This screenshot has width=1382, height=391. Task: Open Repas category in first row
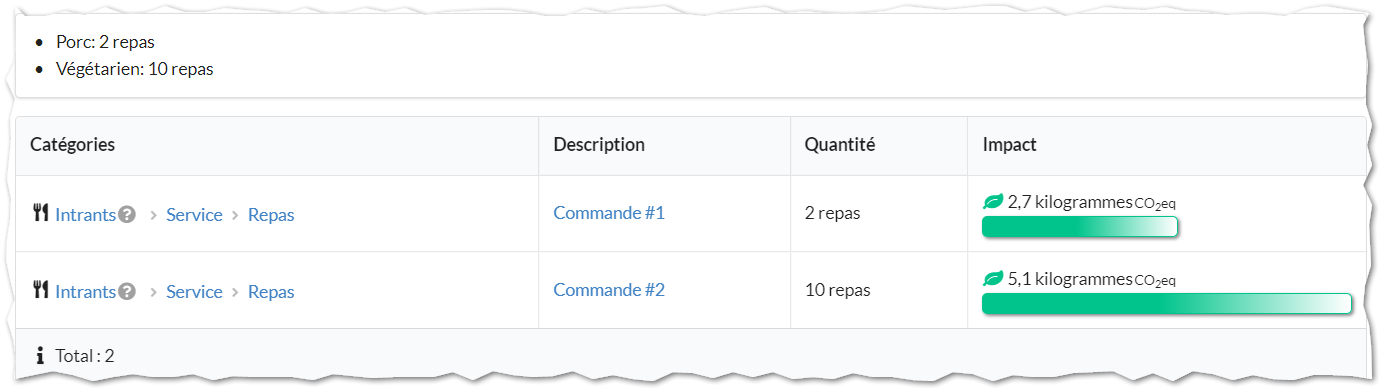tap(271, 214)
